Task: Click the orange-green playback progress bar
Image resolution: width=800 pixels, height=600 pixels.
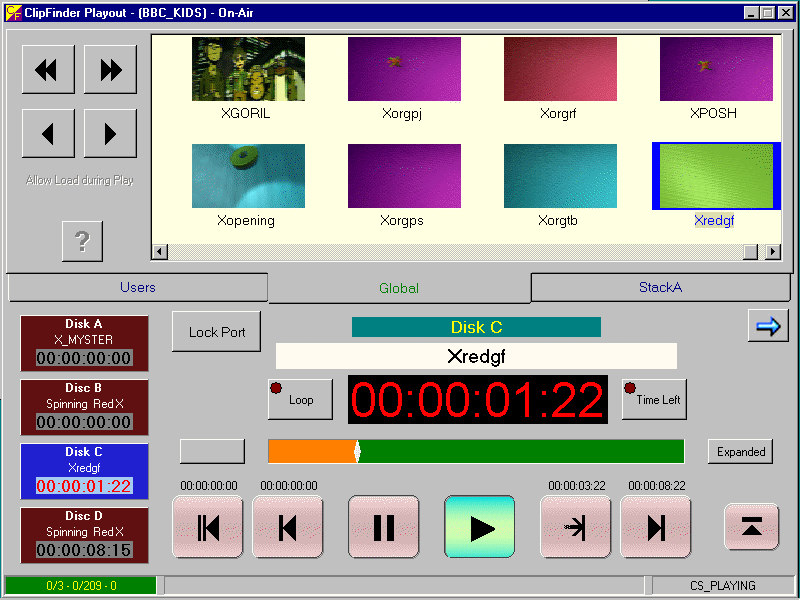Action: pos(476,452)
